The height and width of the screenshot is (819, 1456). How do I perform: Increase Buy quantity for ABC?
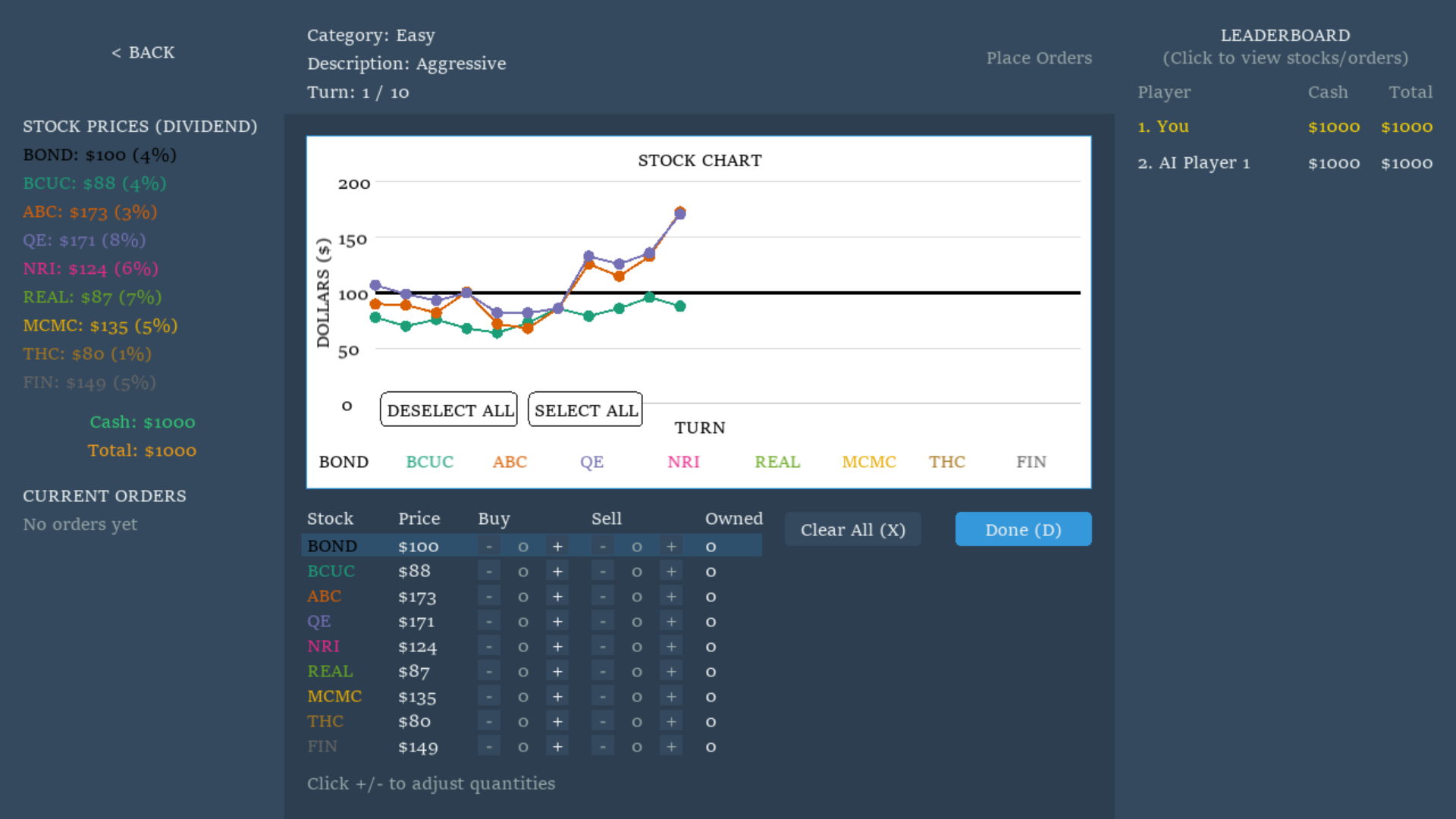click(557, 596)
